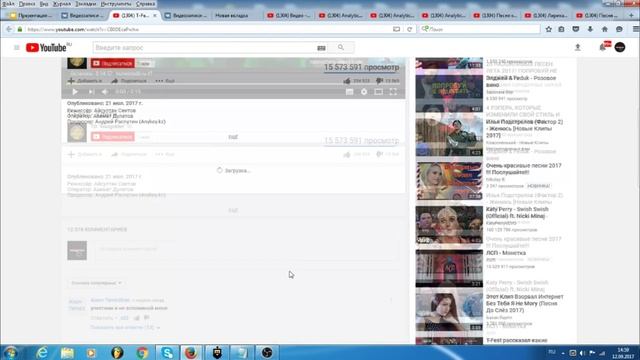Click the add a comment field

point(246,250)
